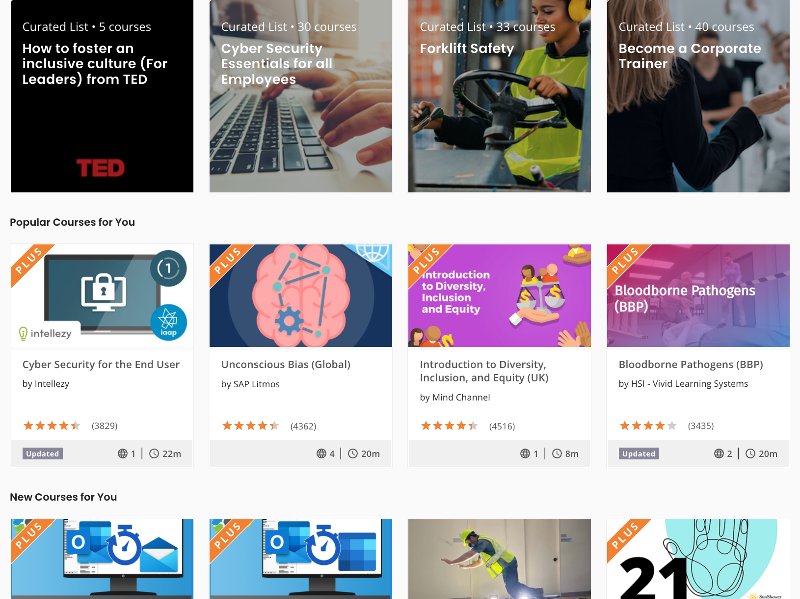This screenshot has height=599, width=800.
Task: Click the globe icon on Cyber Security card
Action: [122, 454]
